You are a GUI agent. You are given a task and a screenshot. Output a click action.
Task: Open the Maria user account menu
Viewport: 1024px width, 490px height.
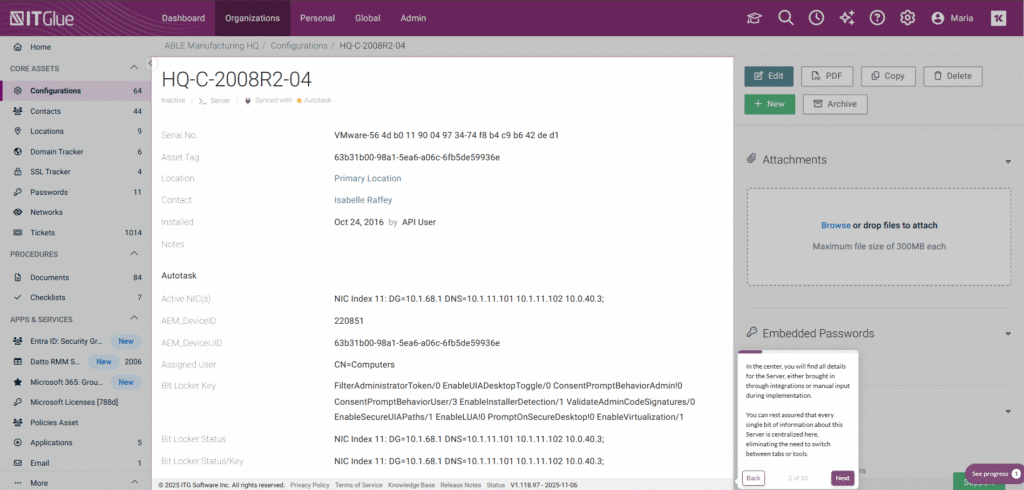tap(951, 18)
